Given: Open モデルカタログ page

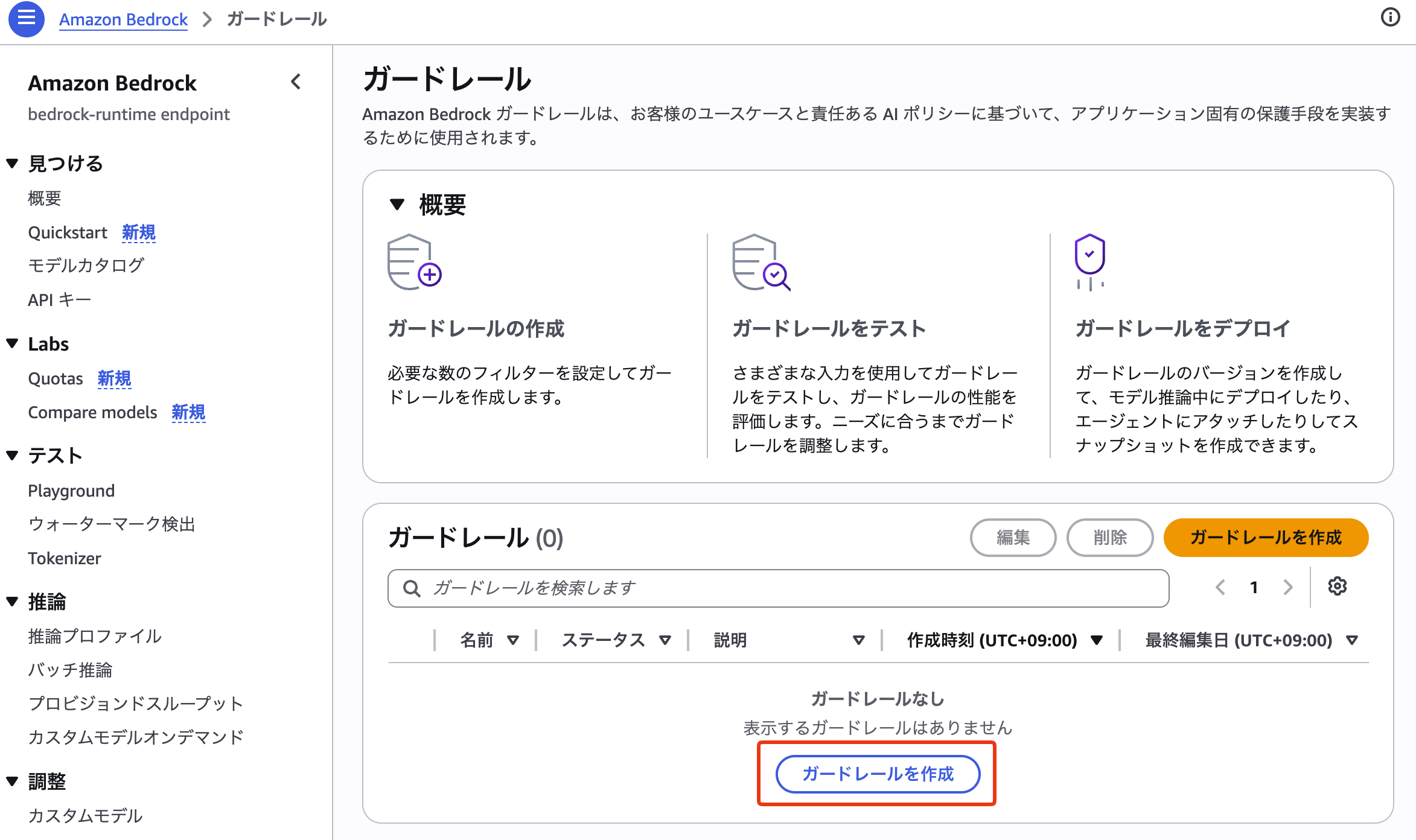Looking at the screenshot, I should (86, 265).
